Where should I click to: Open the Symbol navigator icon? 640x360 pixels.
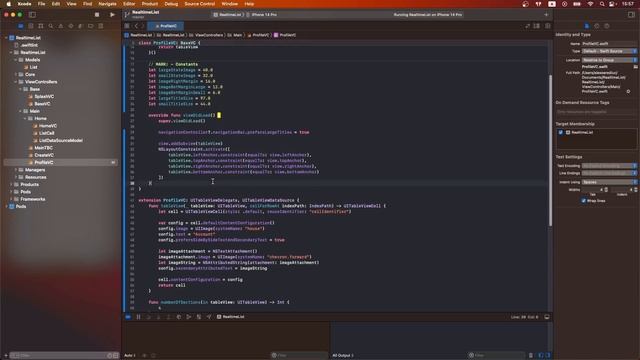[40, 26]
